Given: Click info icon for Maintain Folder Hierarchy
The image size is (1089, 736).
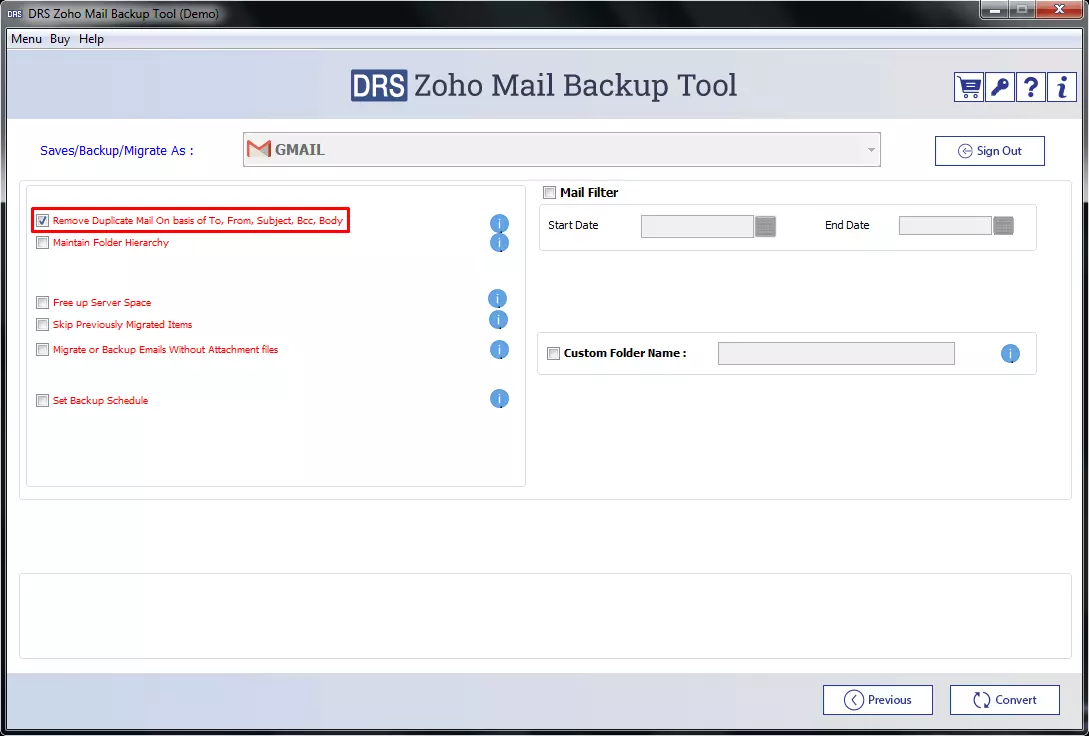Looking at the screenshot, I should (x=499, y=242).
